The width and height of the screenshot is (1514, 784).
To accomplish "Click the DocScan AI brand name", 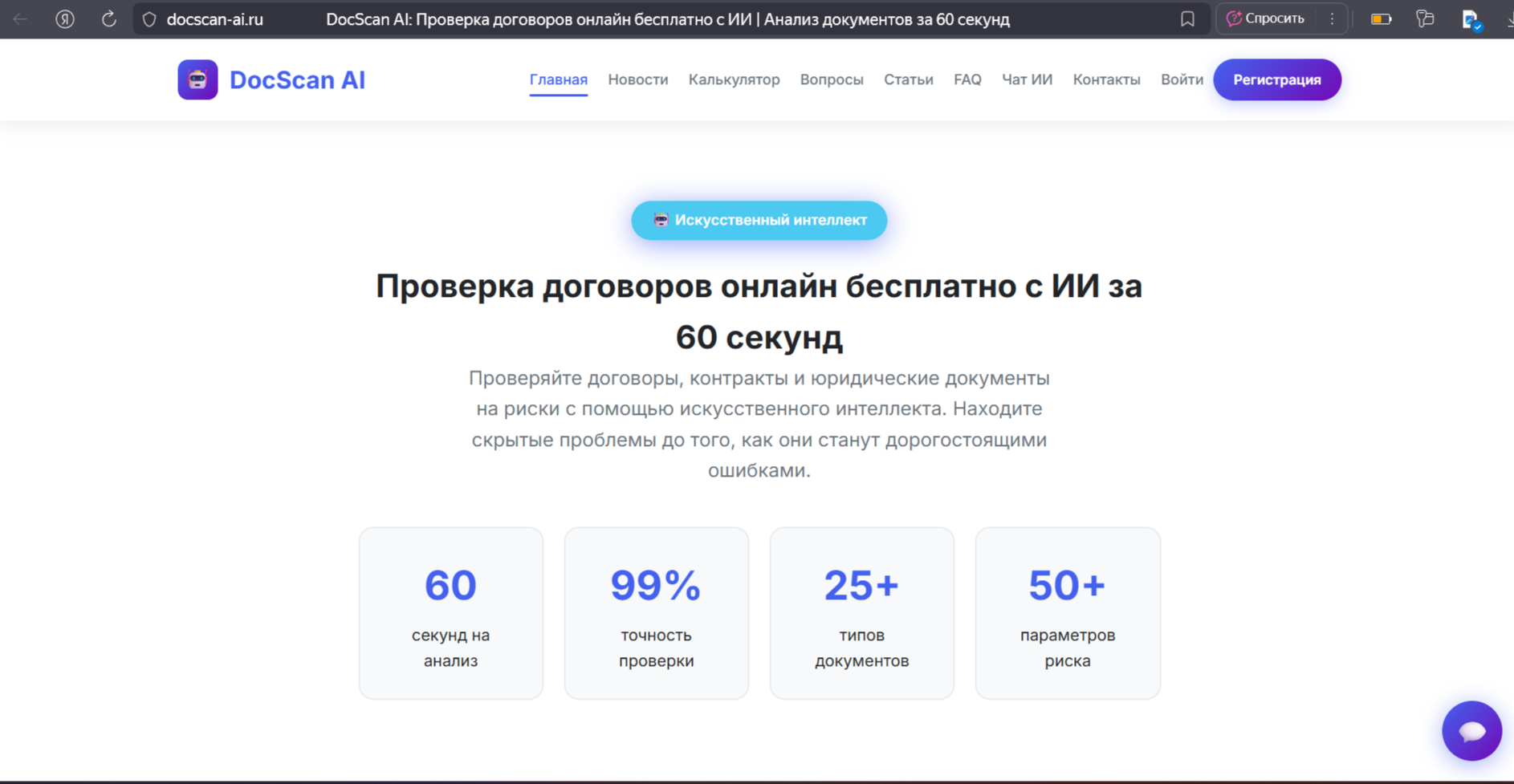I will [x=297, y=79].
